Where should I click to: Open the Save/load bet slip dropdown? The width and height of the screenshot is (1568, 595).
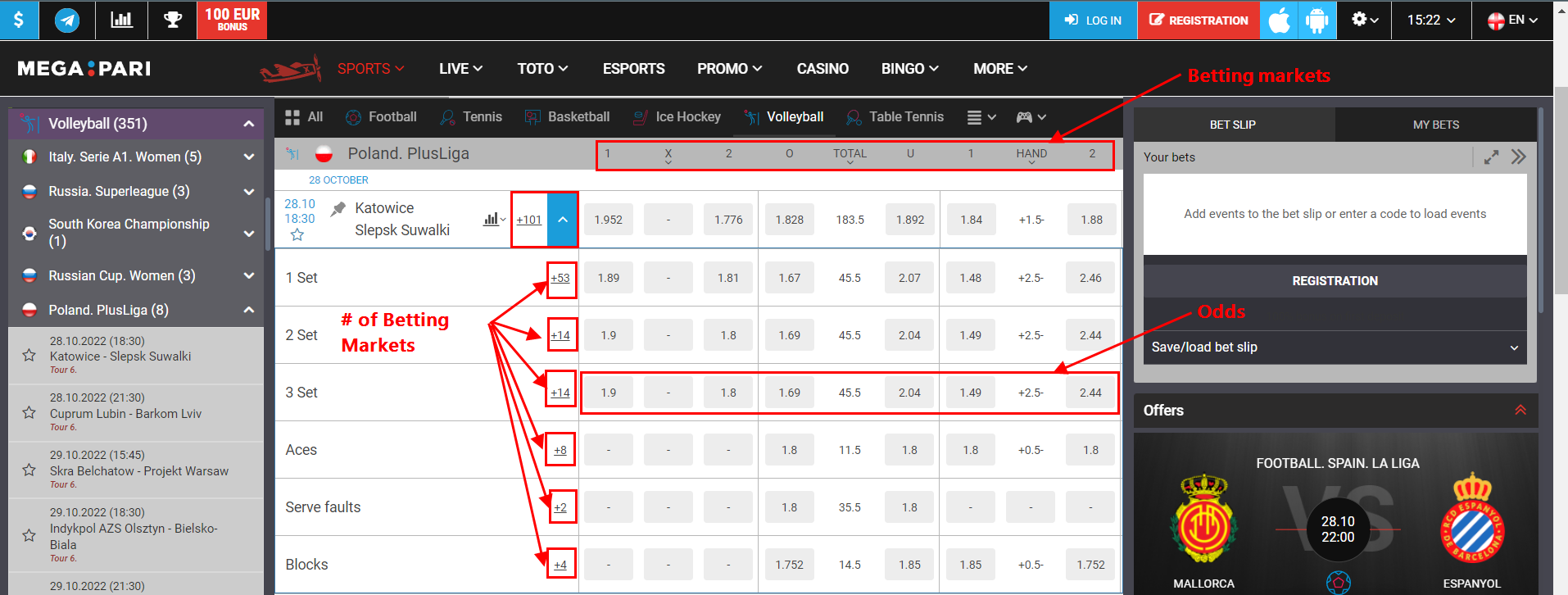pos(1335,347)
